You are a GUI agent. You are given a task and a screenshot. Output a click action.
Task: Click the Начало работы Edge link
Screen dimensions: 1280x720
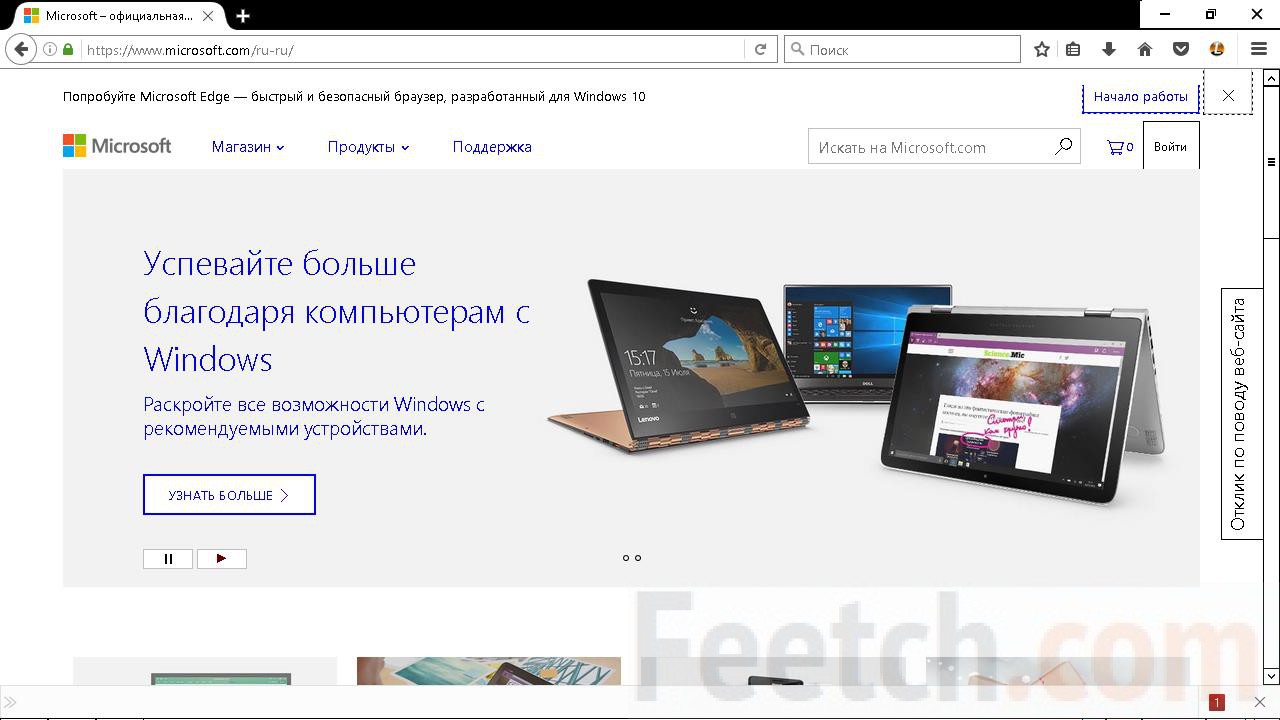[1140, 97]
